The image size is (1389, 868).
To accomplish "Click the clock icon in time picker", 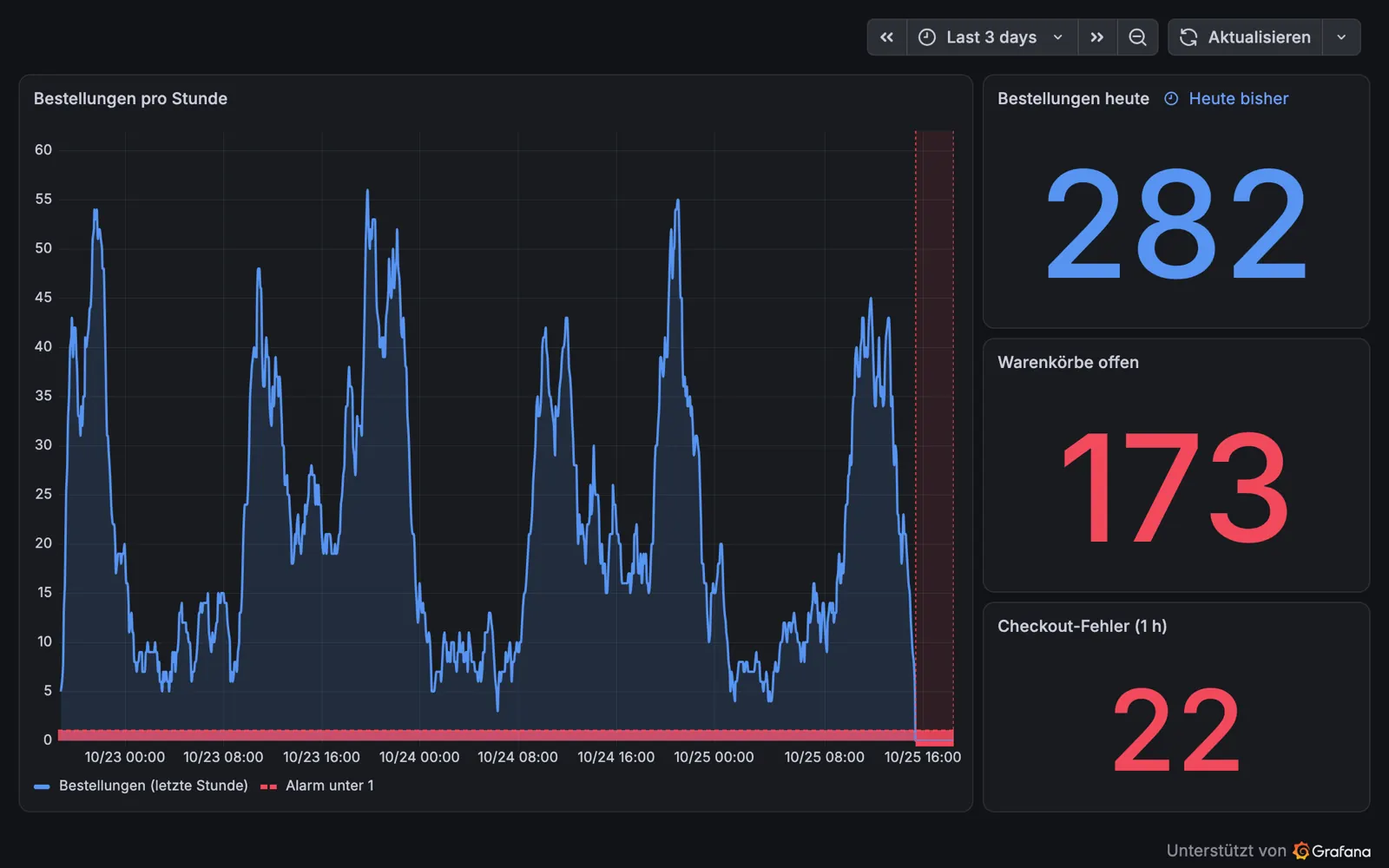I will [x=927, y=37].
